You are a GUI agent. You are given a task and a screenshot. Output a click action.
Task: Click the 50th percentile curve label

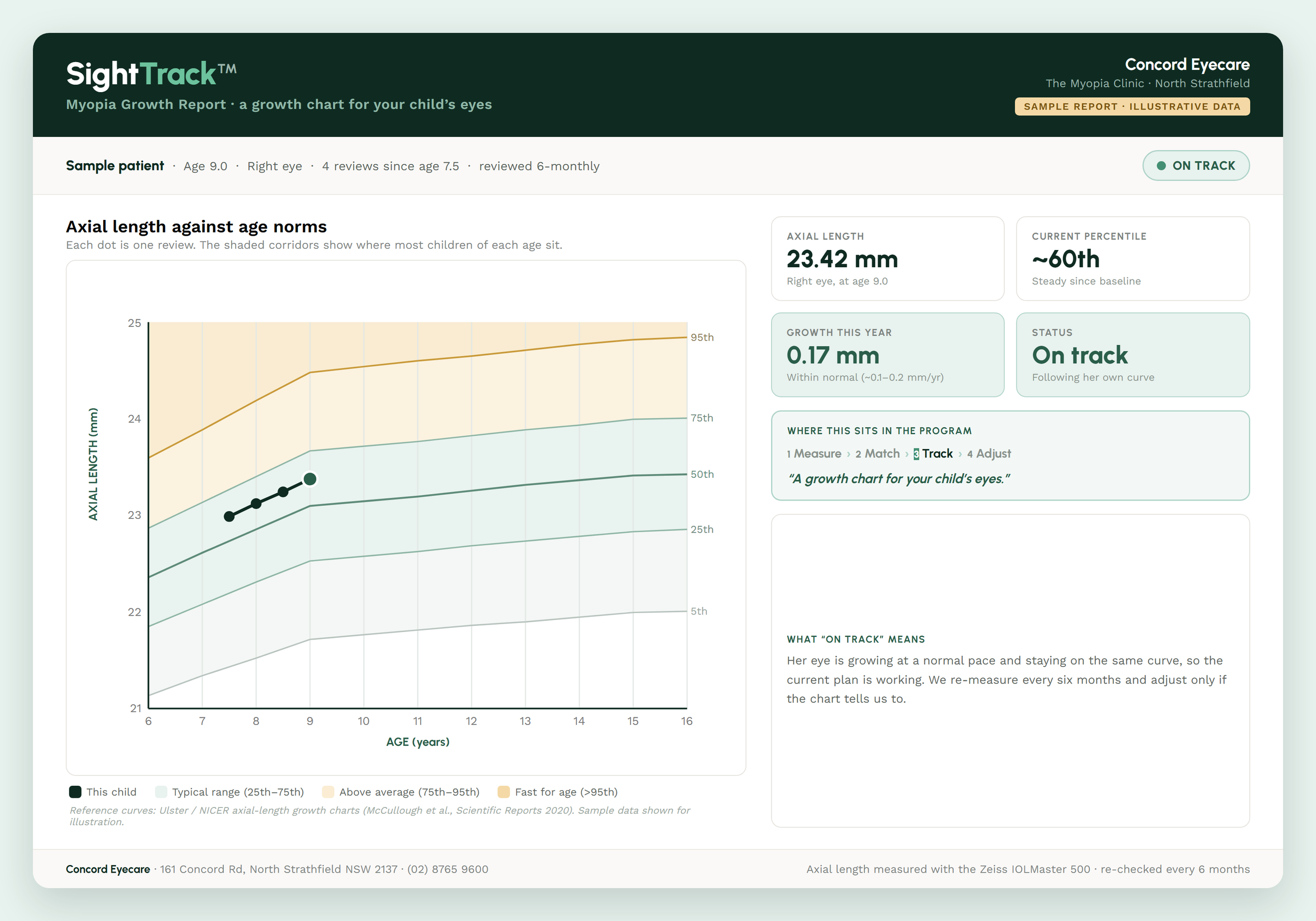pyautogui.click(x=702, y=474)
